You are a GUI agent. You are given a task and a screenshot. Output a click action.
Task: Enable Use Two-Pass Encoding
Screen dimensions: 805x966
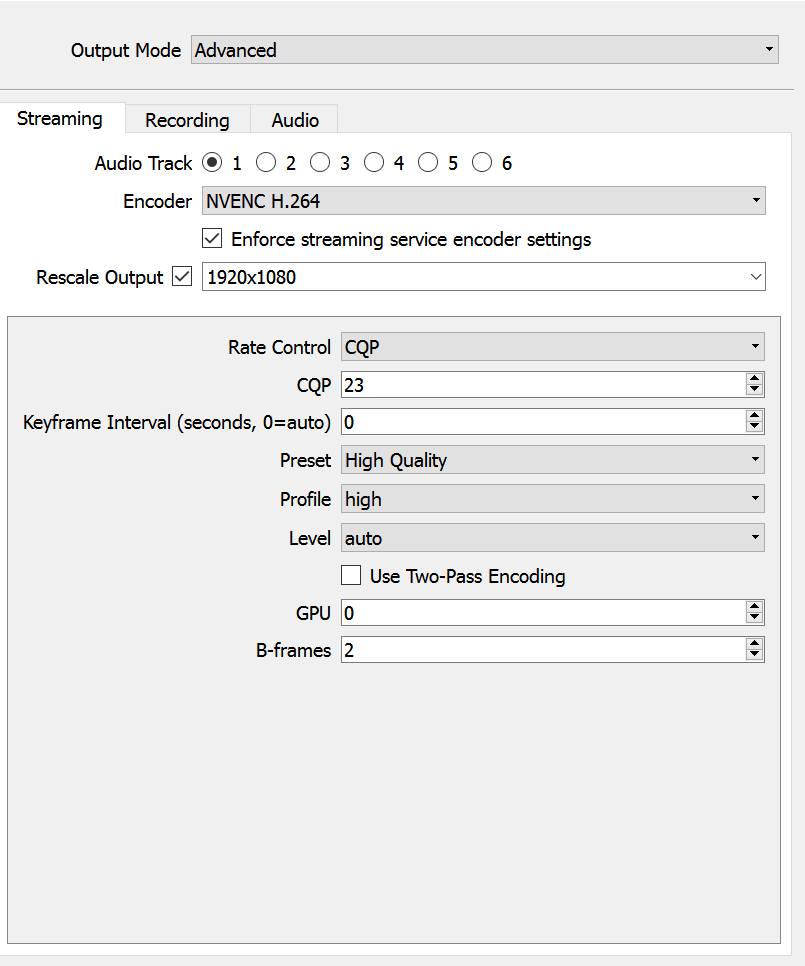point(351,575)
